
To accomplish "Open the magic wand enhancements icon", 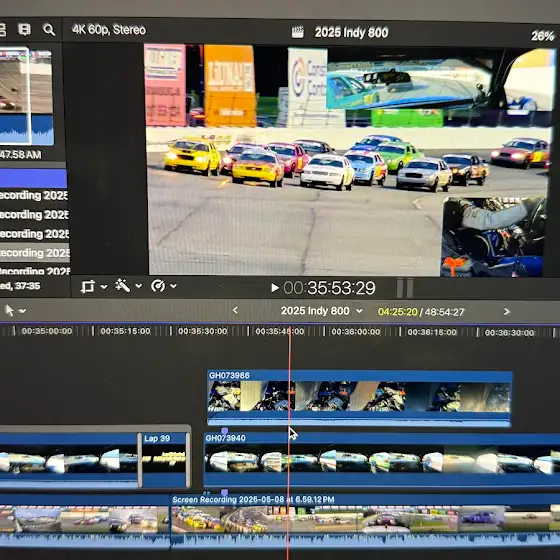I will click(122, 286).
